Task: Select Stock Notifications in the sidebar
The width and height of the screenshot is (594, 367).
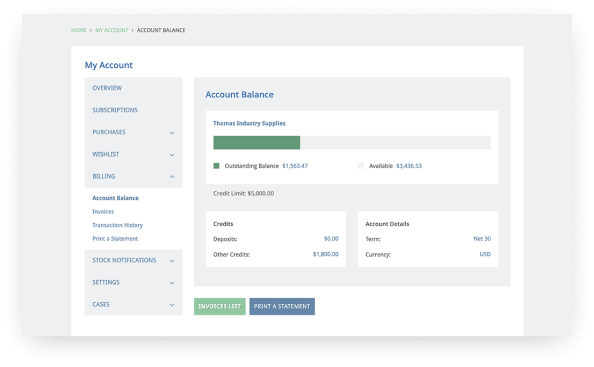Action: [x=124, y=261]
